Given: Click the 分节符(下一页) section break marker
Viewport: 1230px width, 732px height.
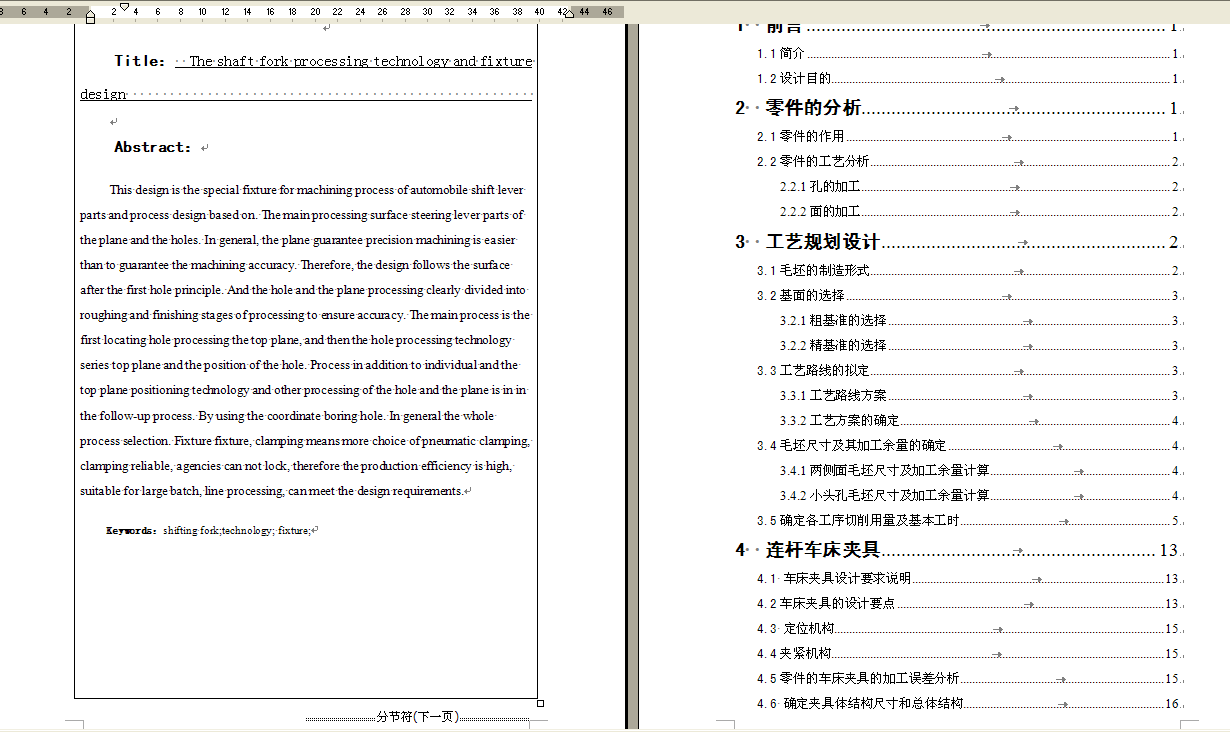Looking at the screenshot, I should (x=417, y=717).
